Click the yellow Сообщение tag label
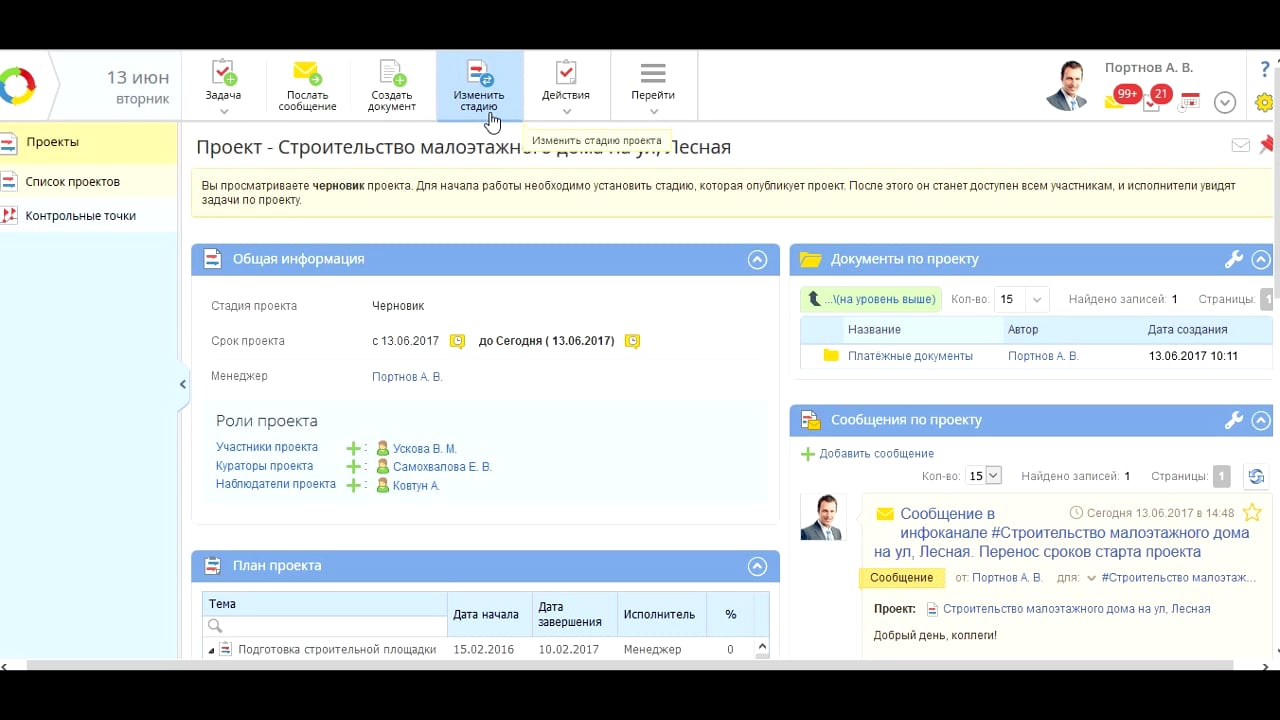Image resolution: width=1280 pixels, height=720 pixels. [901, 578]
